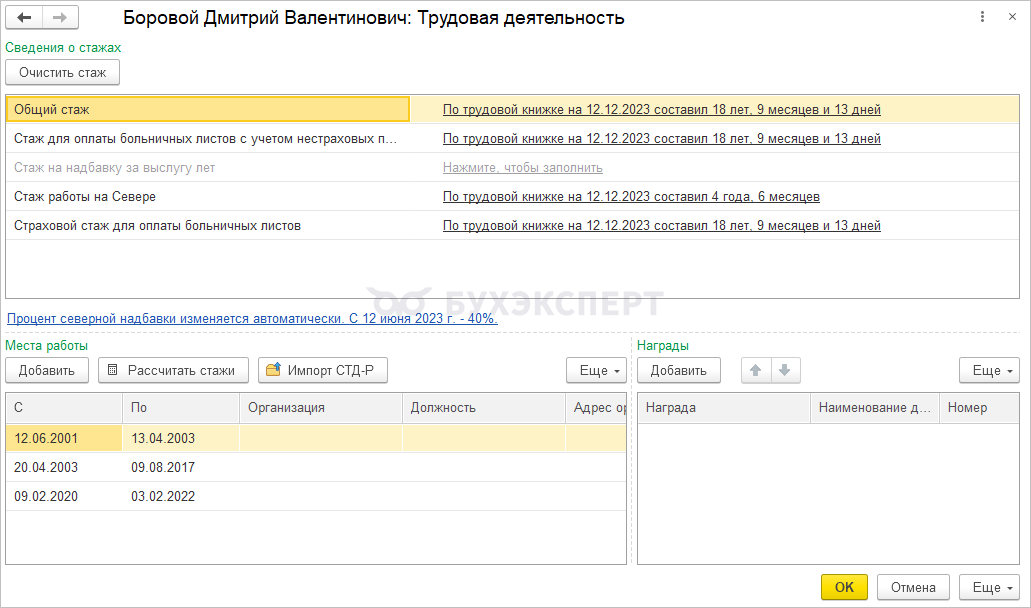1031x608 pixels.
Task: Select the start date 12.06.2001 cell
Action: (64, 438)
